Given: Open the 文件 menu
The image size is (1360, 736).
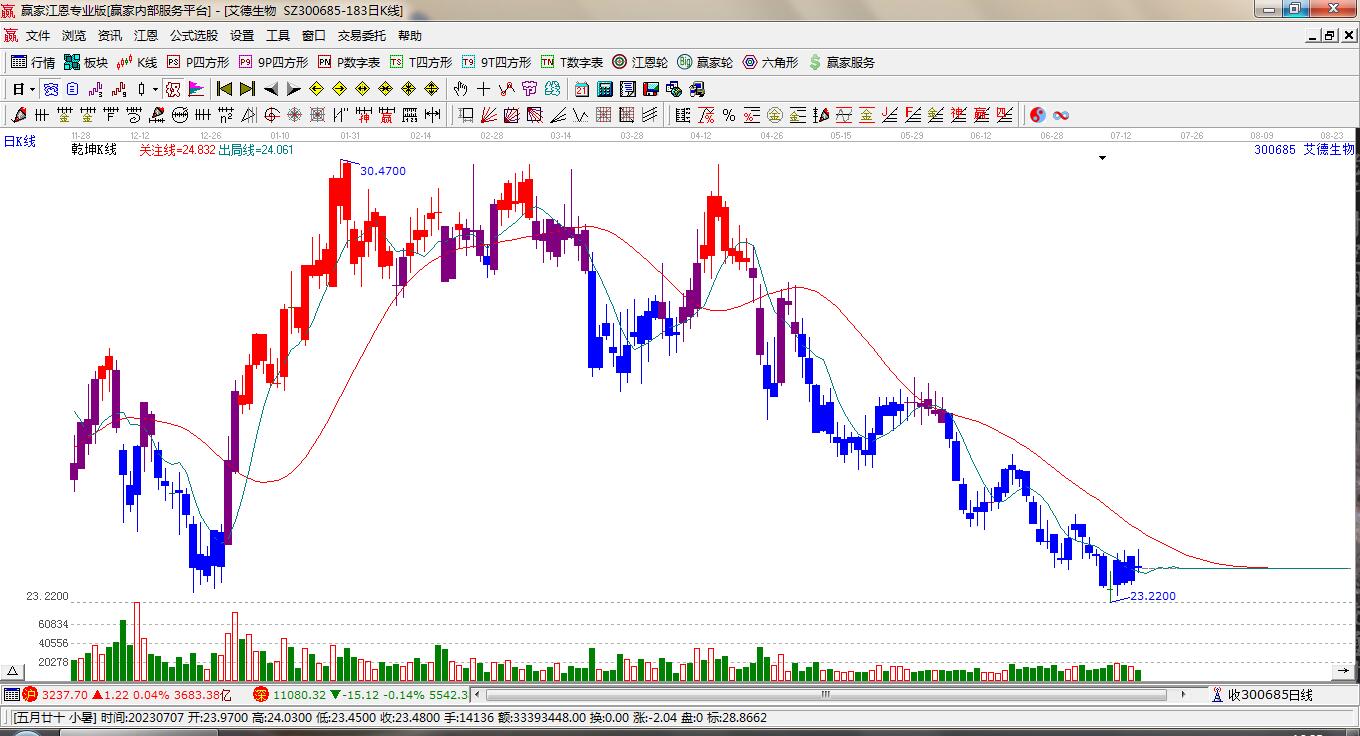Looking at the screenshot, I should coord(38,36).
